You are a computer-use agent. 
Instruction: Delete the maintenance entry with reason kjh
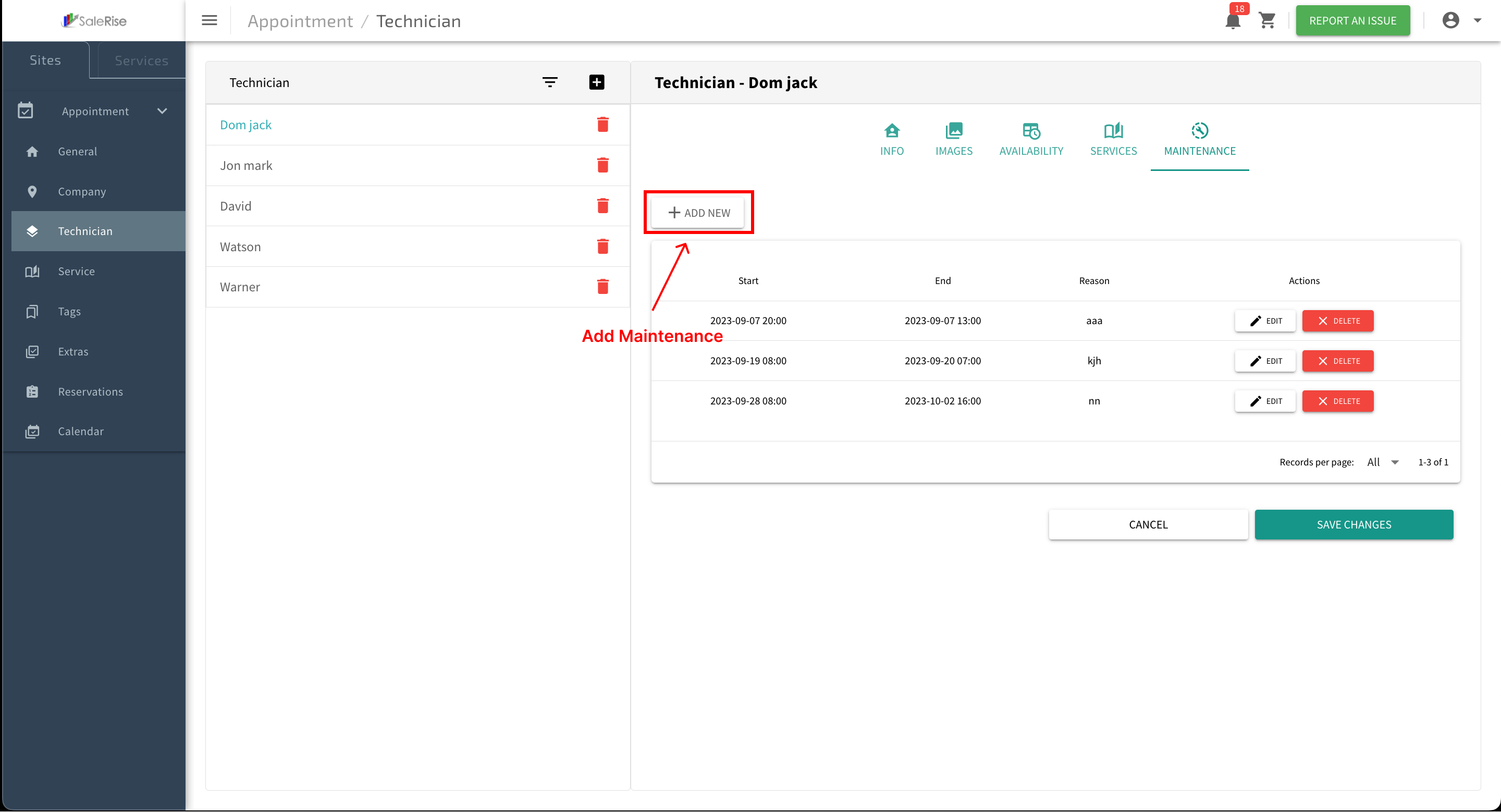point(1338,361)
